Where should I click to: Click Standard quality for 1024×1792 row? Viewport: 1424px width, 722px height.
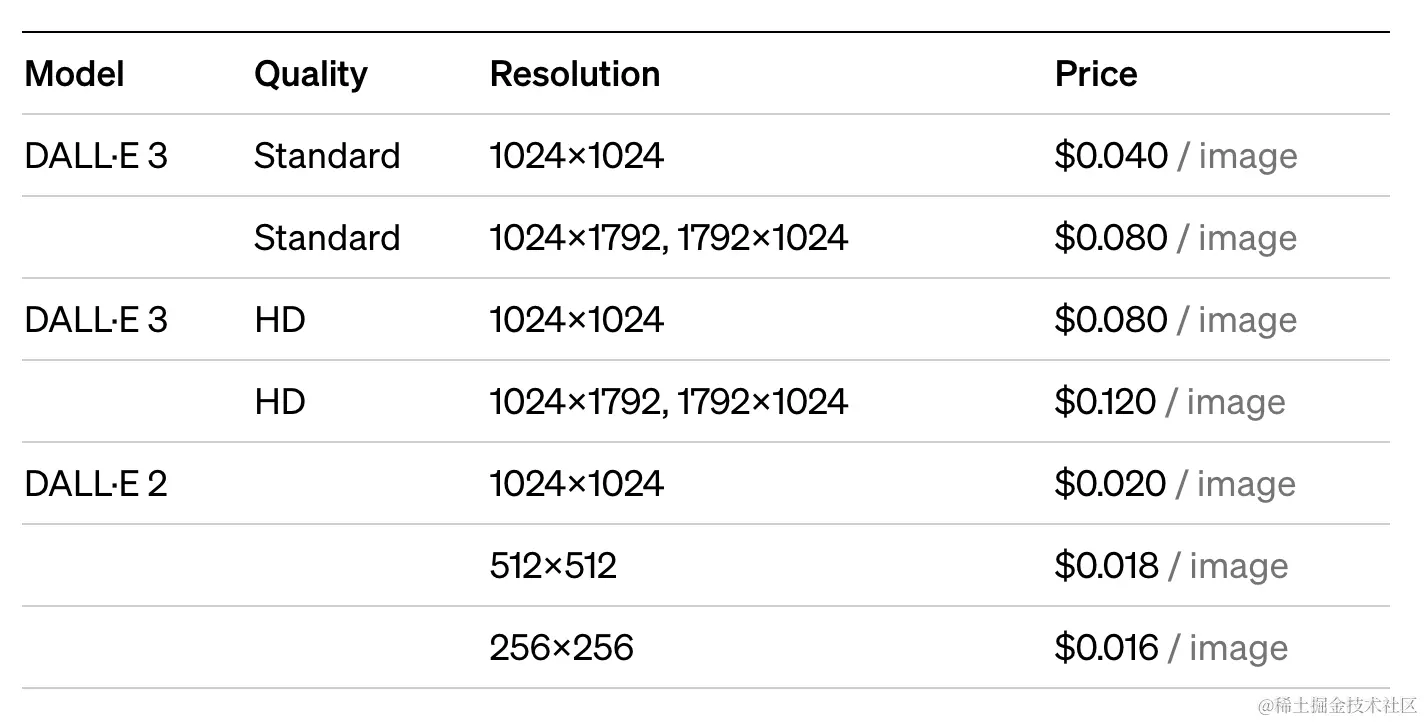327,238
